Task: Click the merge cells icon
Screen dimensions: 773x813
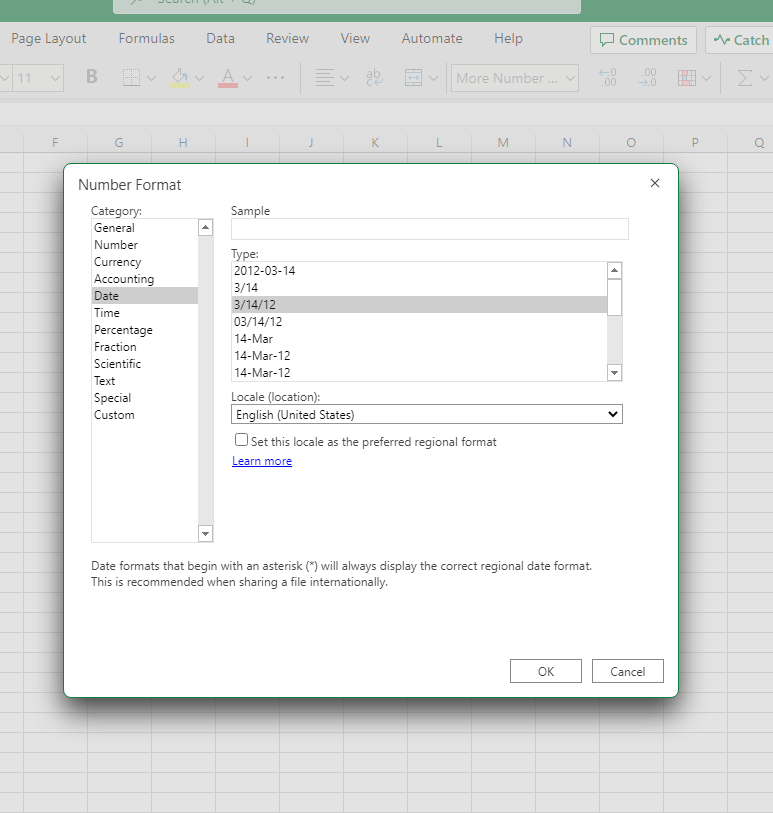Action: point(413,78)
